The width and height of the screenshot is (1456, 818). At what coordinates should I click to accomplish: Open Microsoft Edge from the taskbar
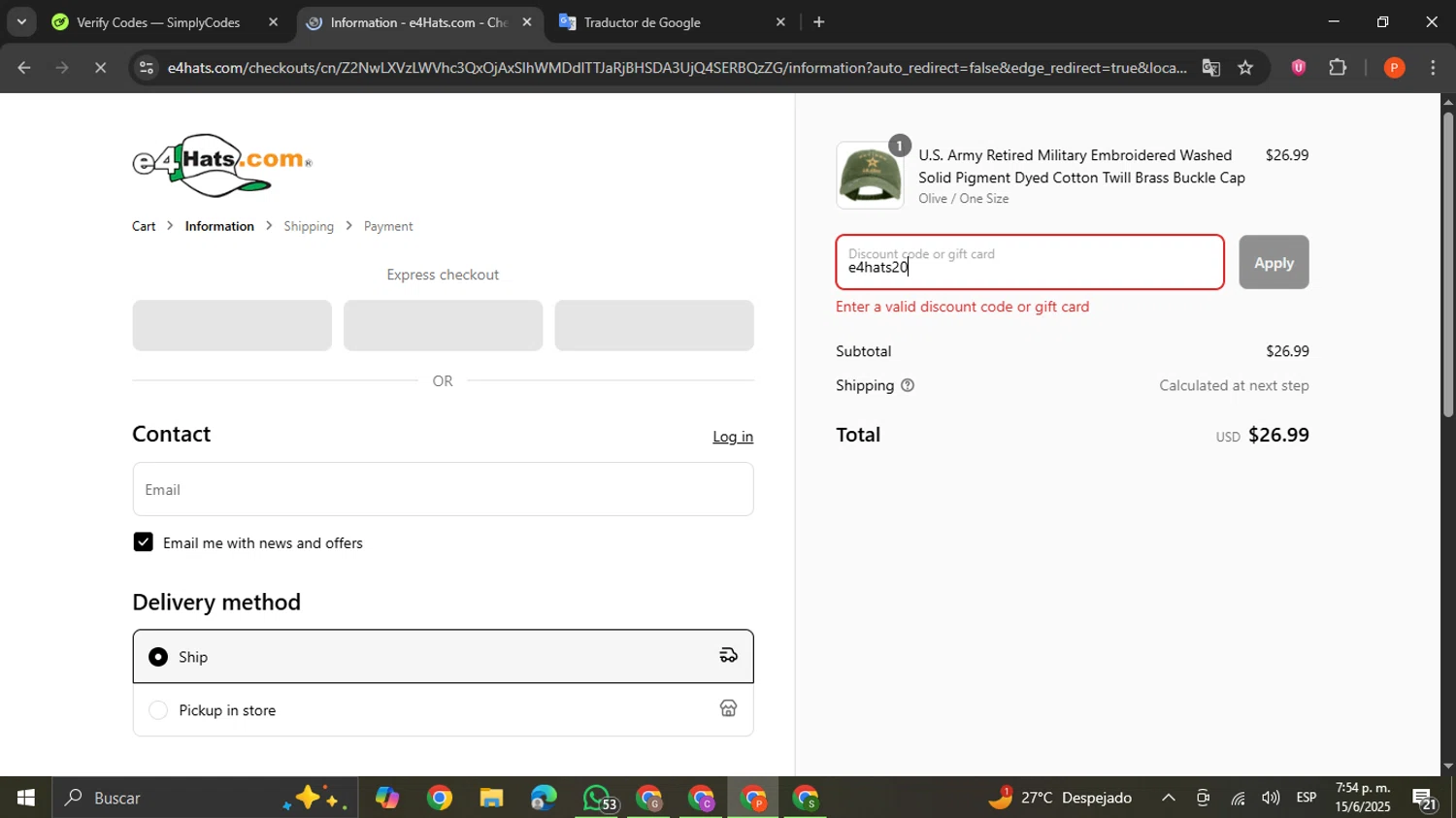[544, 798]
